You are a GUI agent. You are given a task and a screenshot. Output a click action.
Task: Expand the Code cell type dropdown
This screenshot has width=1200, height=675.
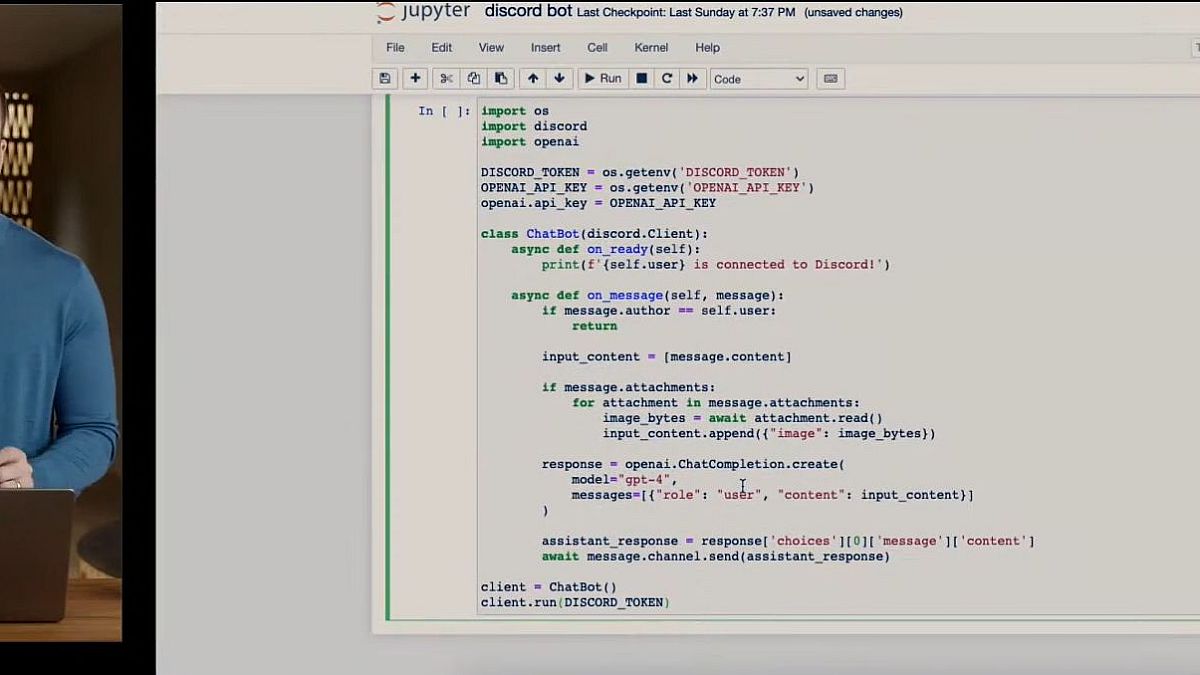click(758, 79)
